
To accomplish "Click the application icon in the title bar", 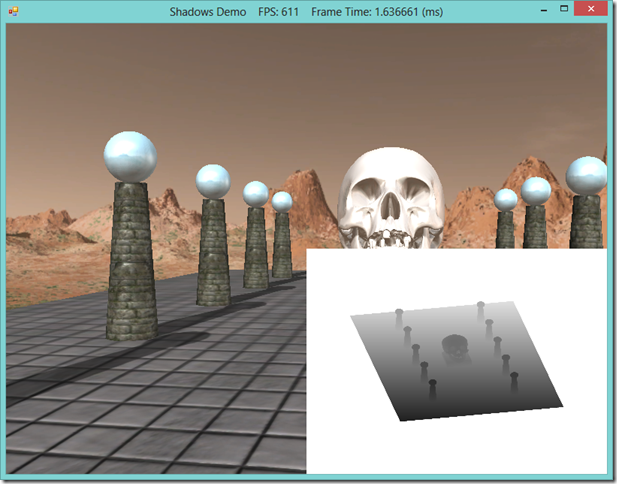I will 14,10.
